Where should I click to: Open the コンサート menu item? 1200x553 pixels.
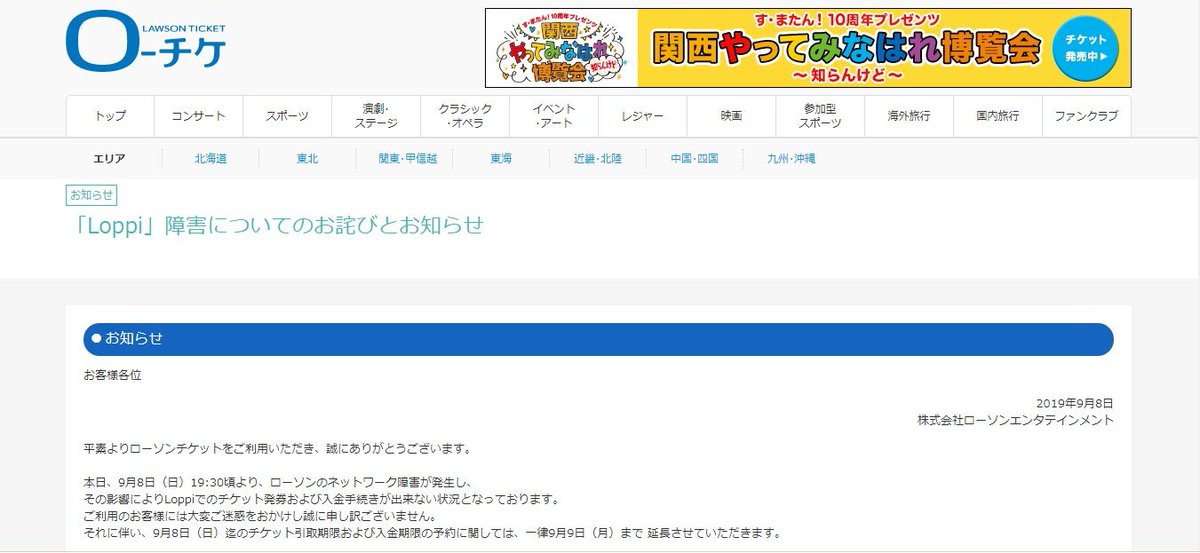click(x=198, y=116)
